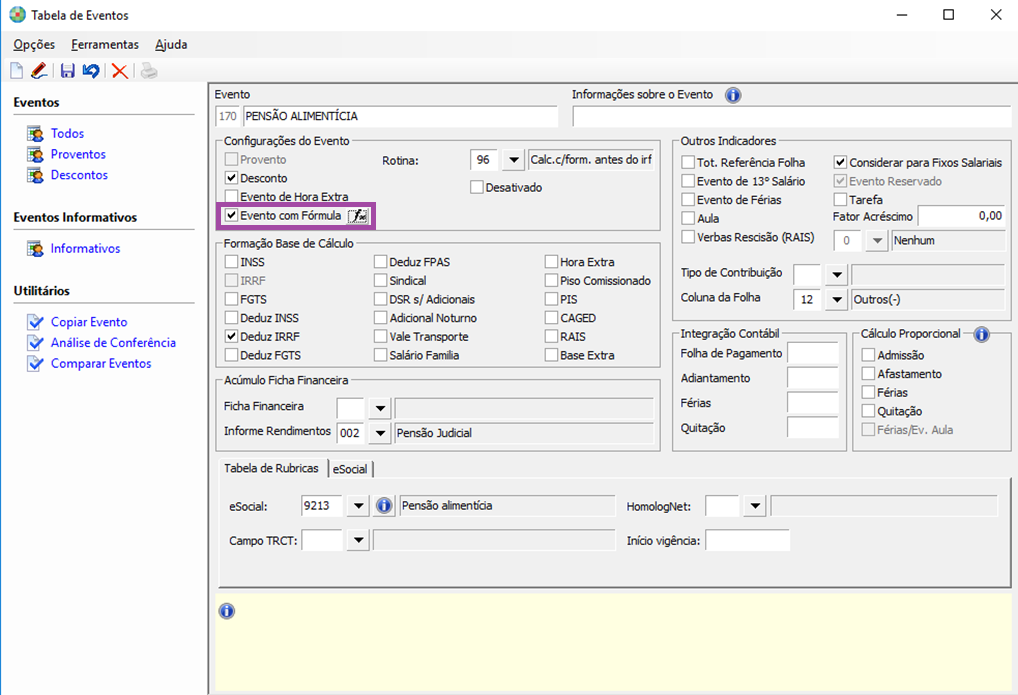Open the Comparar Eventos link
This screenshot has width=1018, height=695.
point(101,363)
